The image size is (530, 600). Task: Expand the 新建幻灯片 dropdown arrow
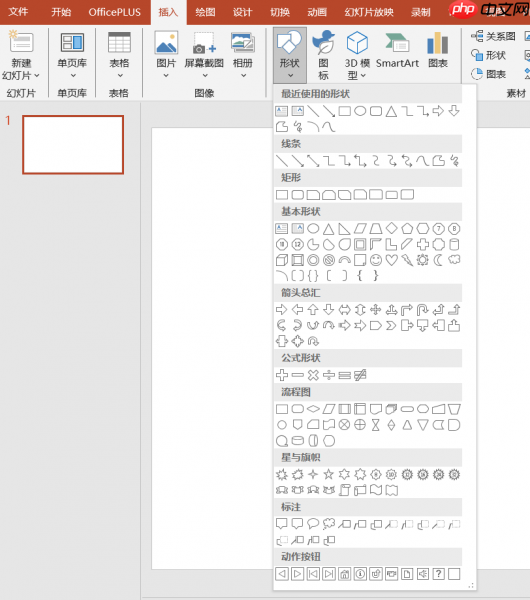[37, 76]
